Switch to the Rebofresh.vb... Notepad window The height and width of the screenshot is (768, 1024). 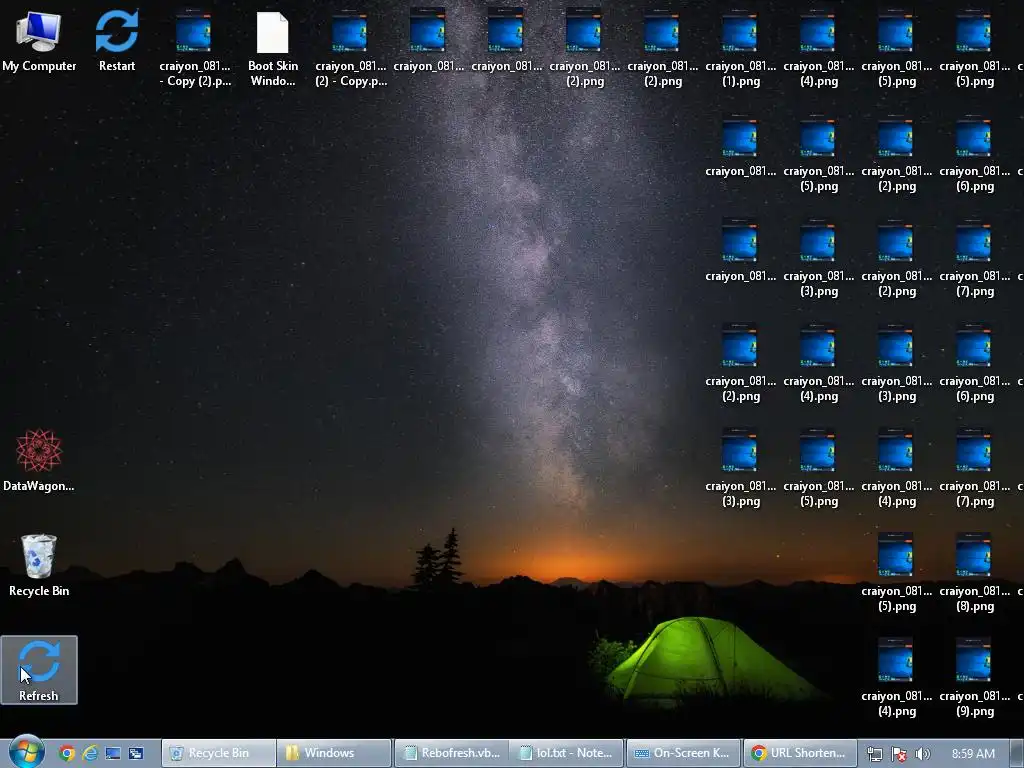pos(452,753)
